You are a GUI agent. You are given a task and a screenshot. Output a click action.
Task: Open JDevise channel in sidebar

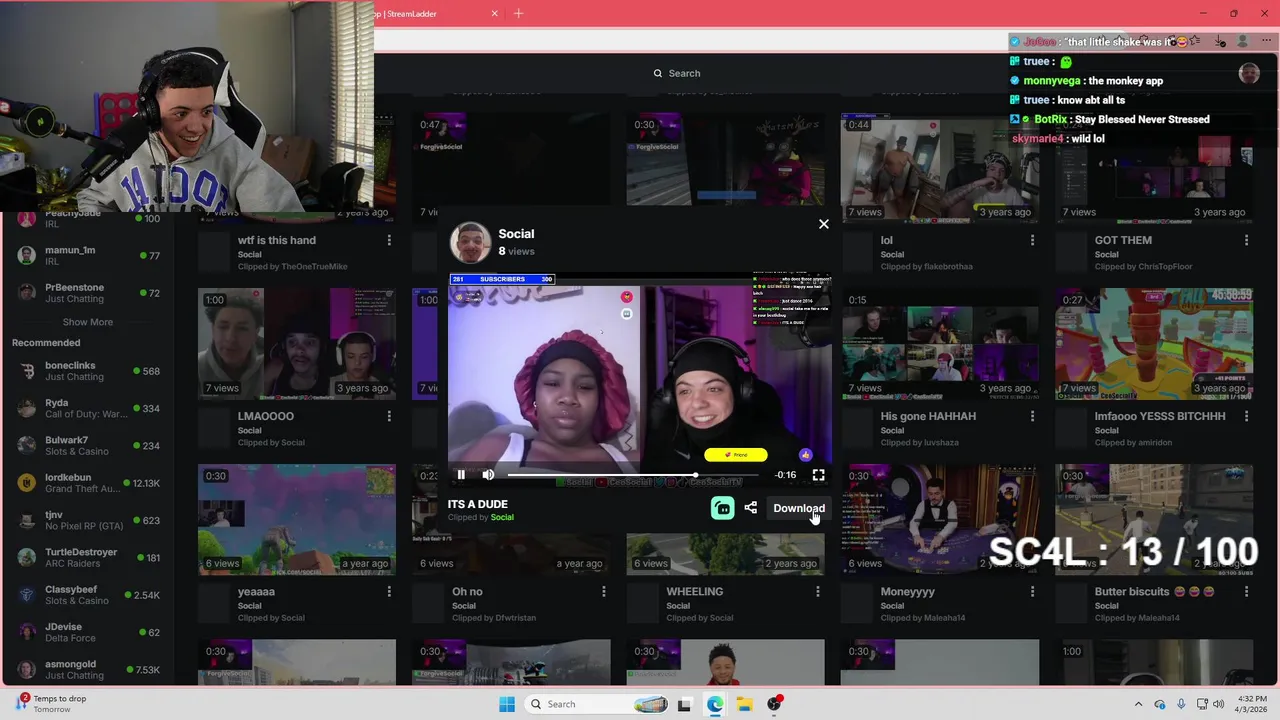click(87, 632)
